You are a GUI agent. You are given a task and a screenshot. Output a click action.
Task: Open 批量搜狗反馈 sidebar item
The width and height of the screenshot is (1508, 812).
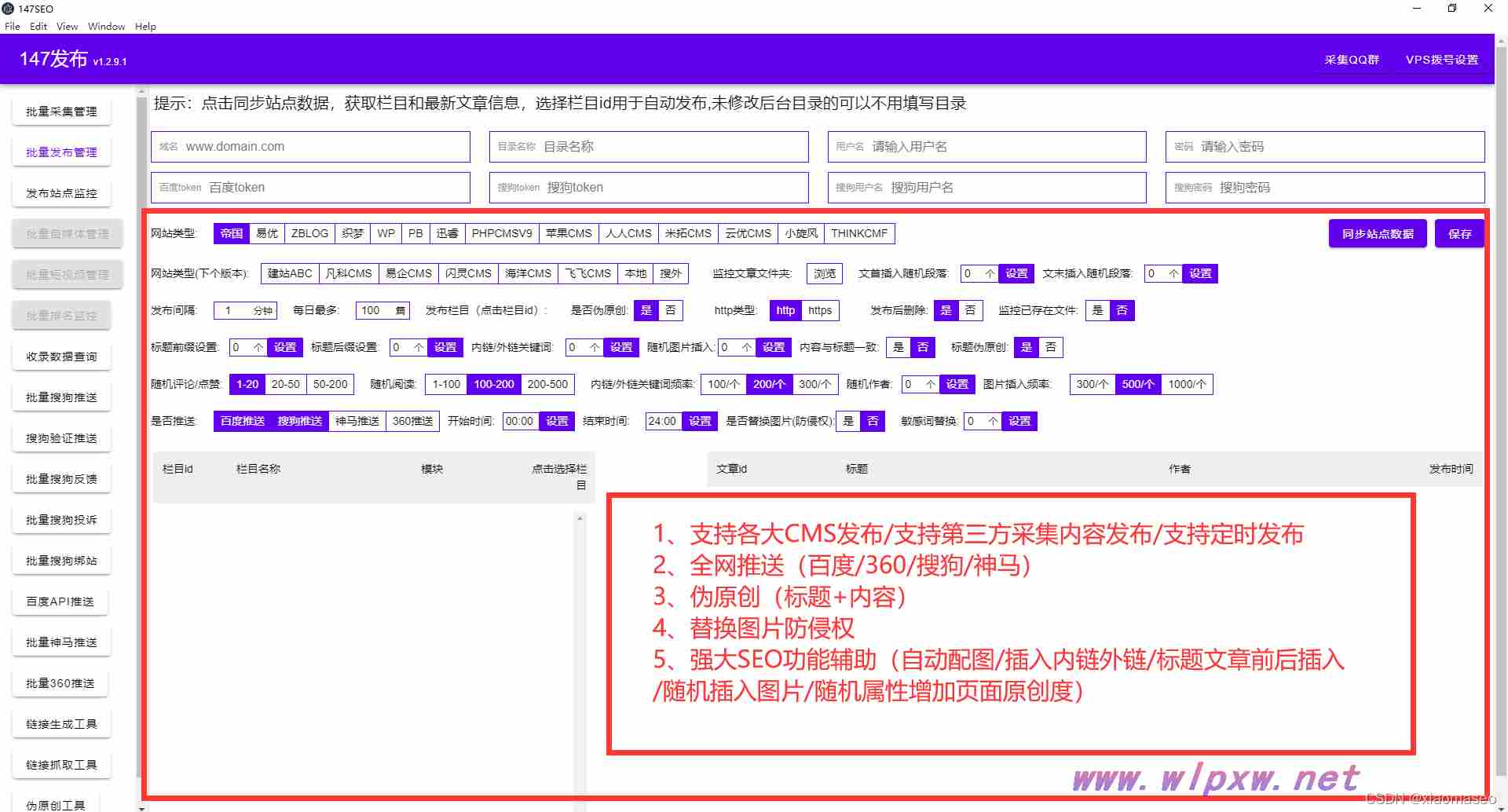[61, 479]
